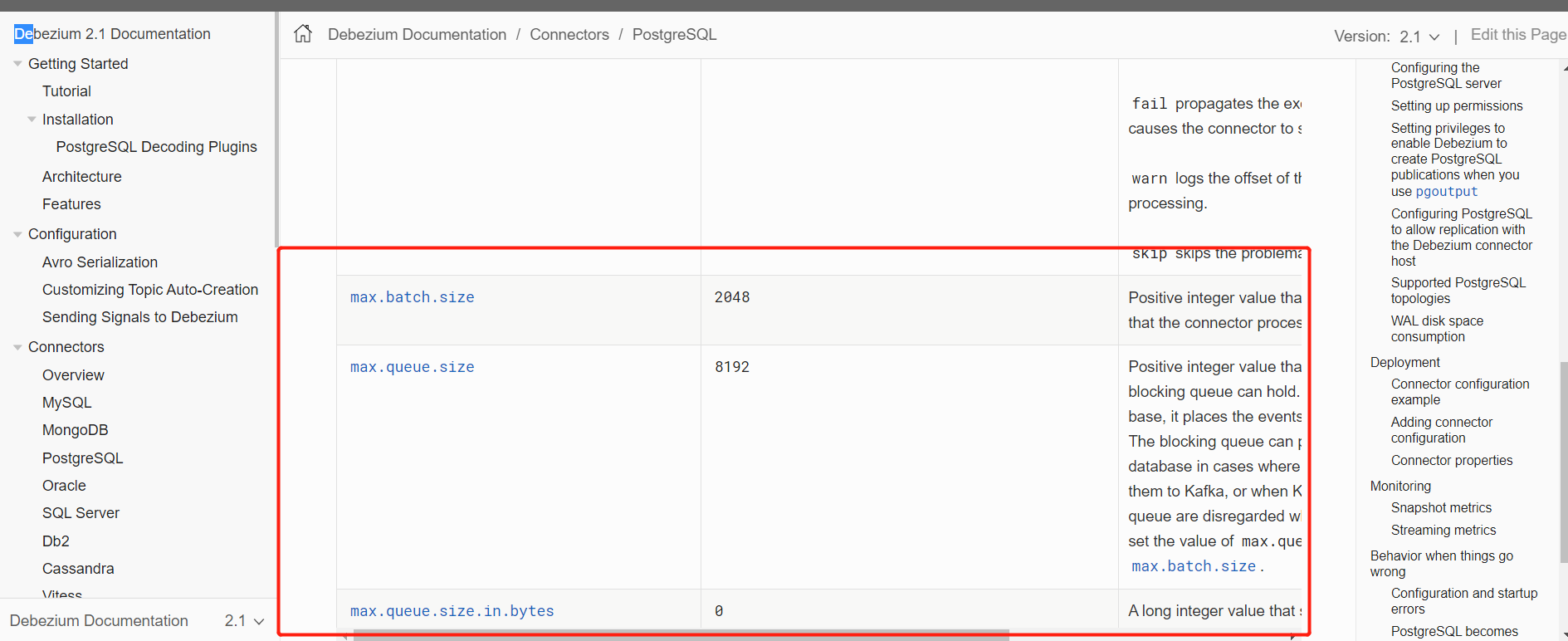Select SQL Server connector in sidebar
Viewport: 1568px width, 641px height.
(x=81, y=513)
